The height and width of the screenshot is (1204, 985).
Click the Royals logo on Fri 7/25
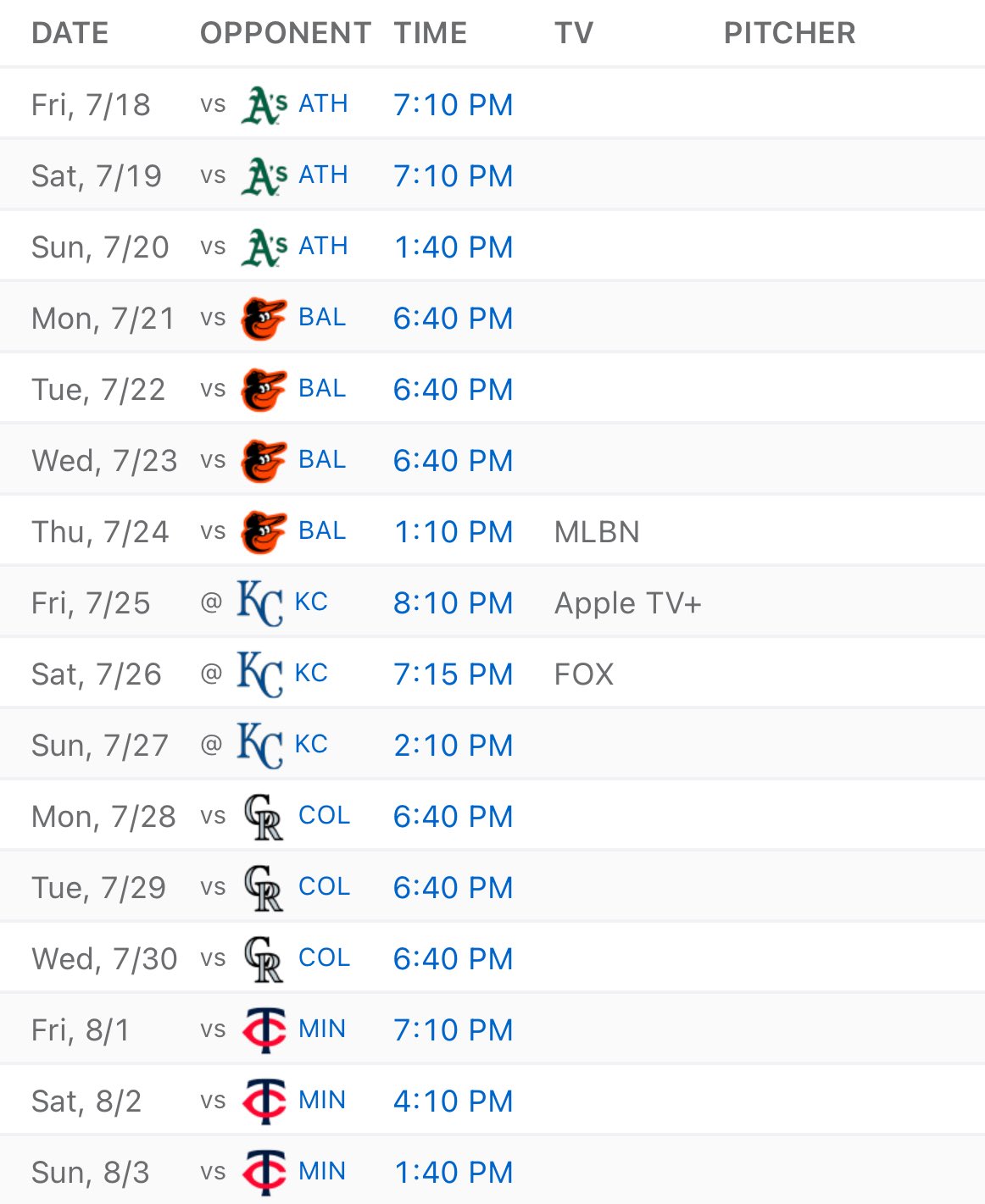pos(260,603)
